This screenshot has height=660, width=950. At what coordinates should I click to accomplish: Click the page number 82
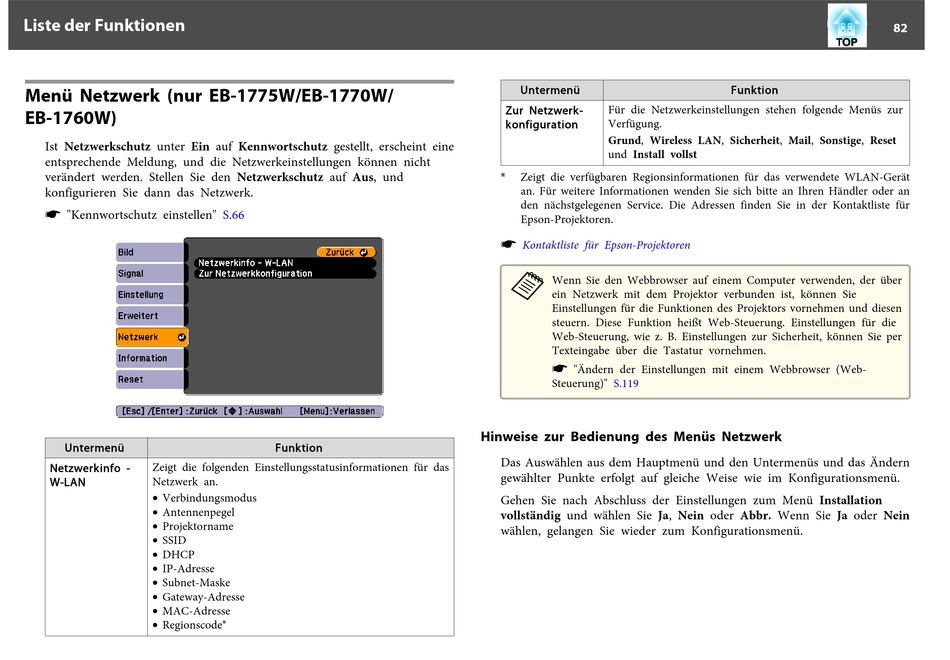click(900, 28)
